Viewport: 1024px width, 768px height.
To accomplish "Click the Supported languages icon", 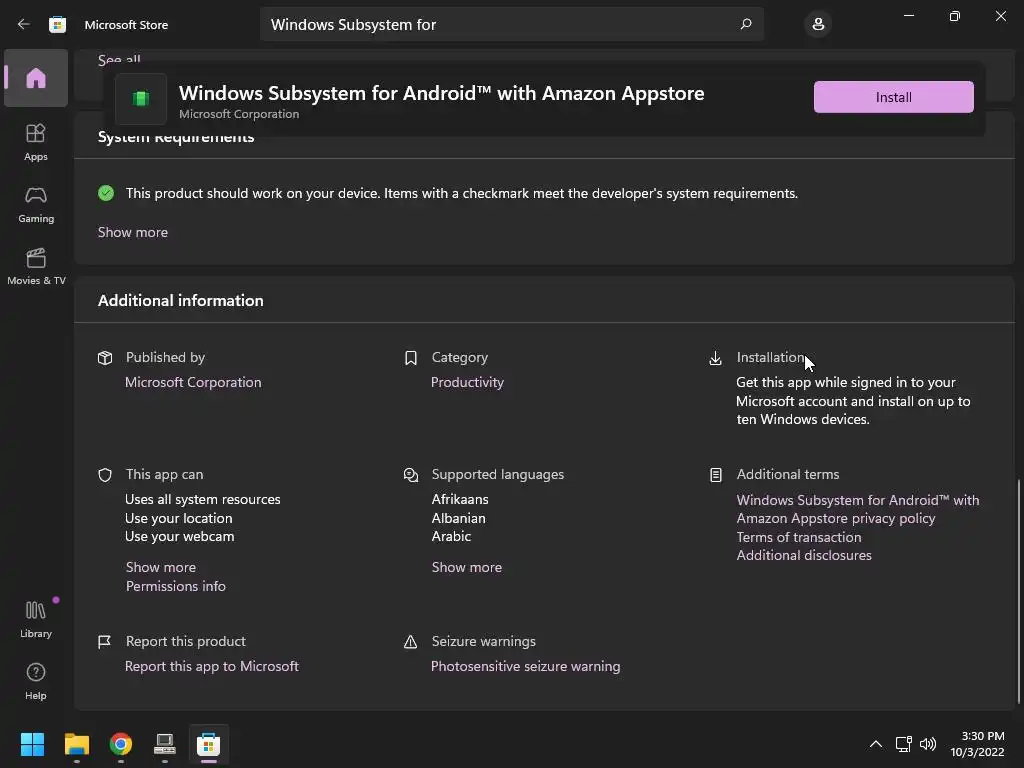I will [411, 475].
